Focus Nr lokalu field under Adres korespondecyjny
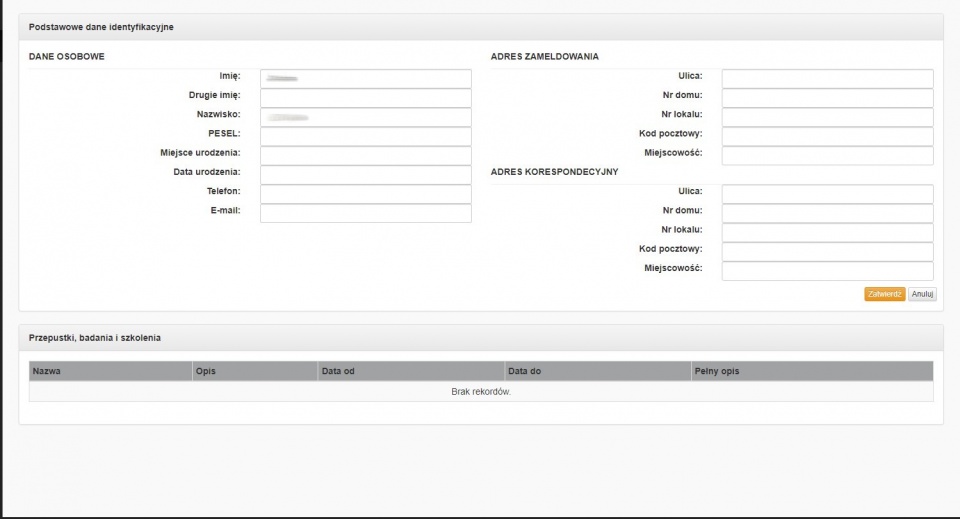This screenshot has height=519, width=960. (828, 233)
